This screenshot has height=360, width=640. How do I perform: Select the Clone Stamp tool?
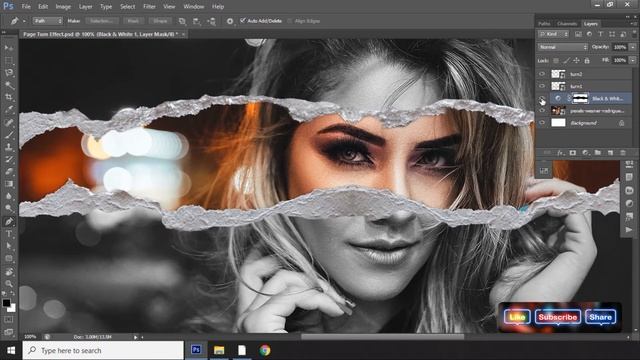click(x=9, y=147)
